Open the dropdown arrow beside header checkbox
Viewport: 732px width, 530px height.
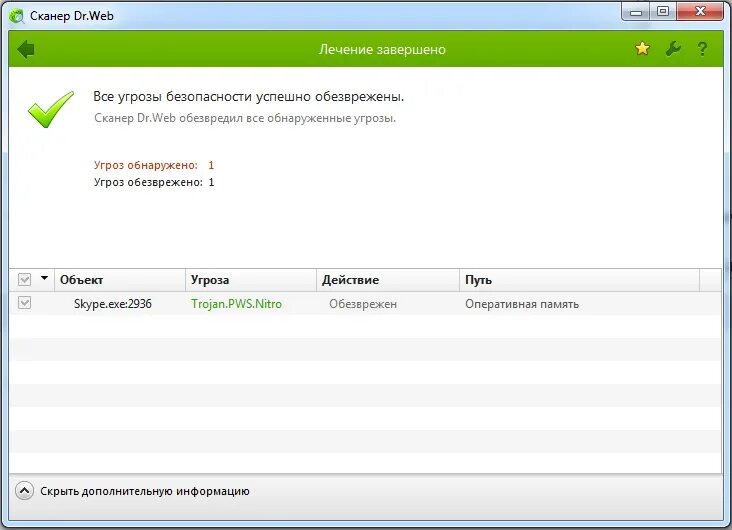pyautogui.click(x=44, y=278)
